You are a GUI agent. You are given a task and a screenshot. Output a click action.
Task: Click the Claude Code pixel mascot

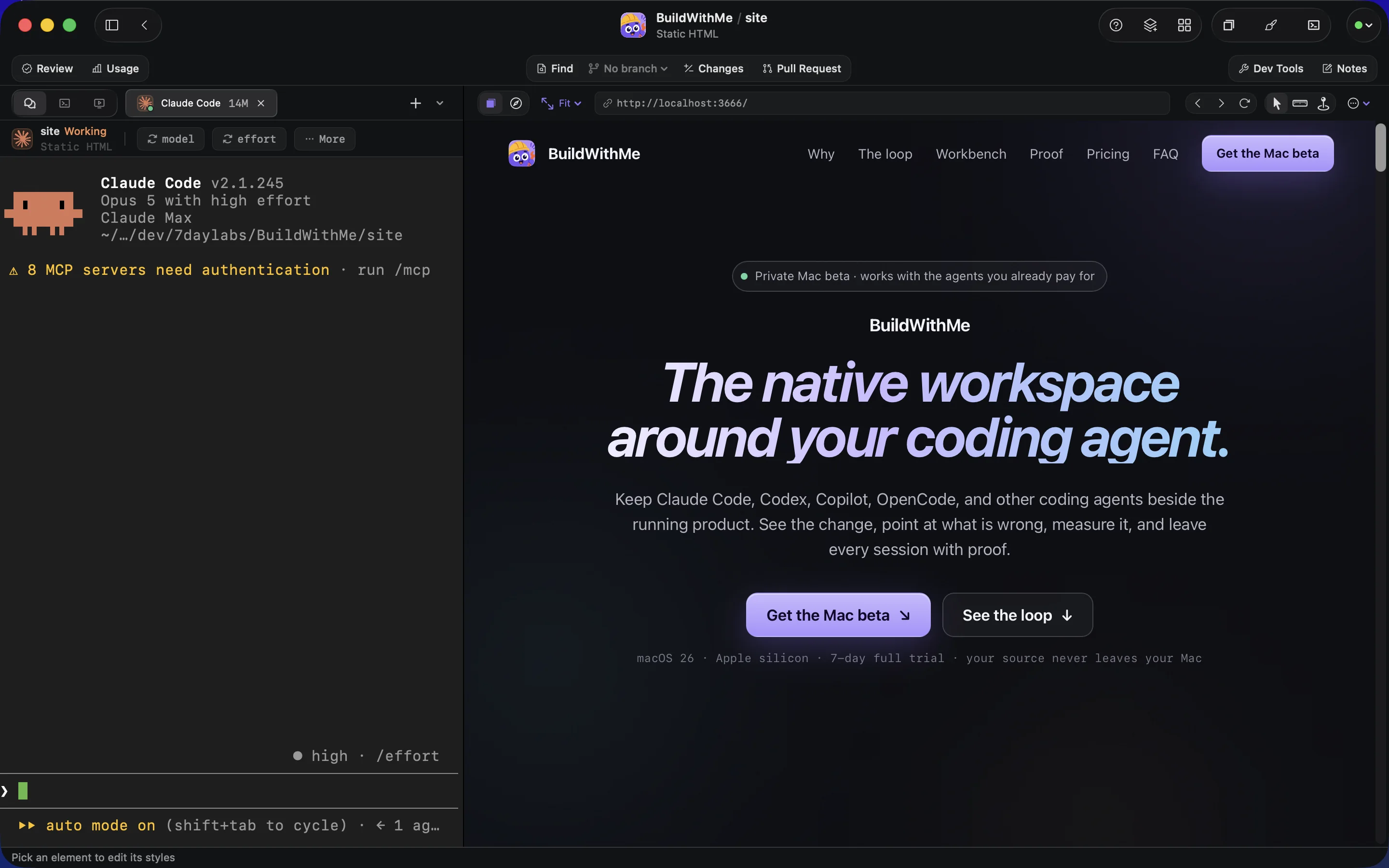pos(43,213)
